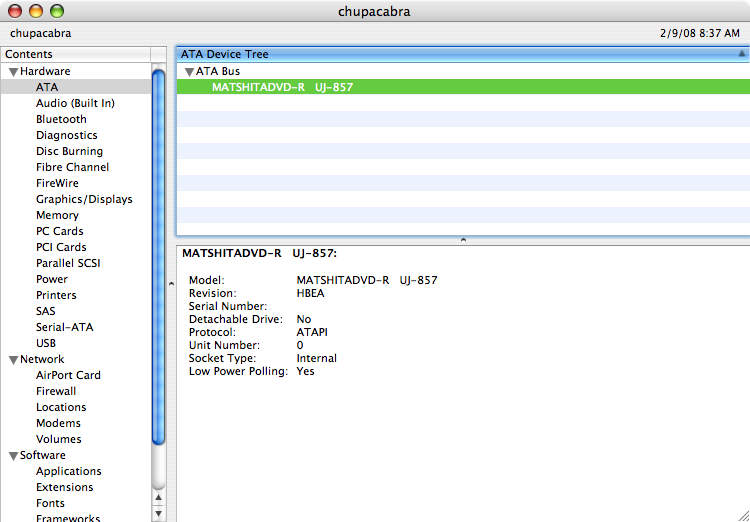Collapse the Software category triangle
Viewport: 750px width, 522px height.
click(13, 456)
